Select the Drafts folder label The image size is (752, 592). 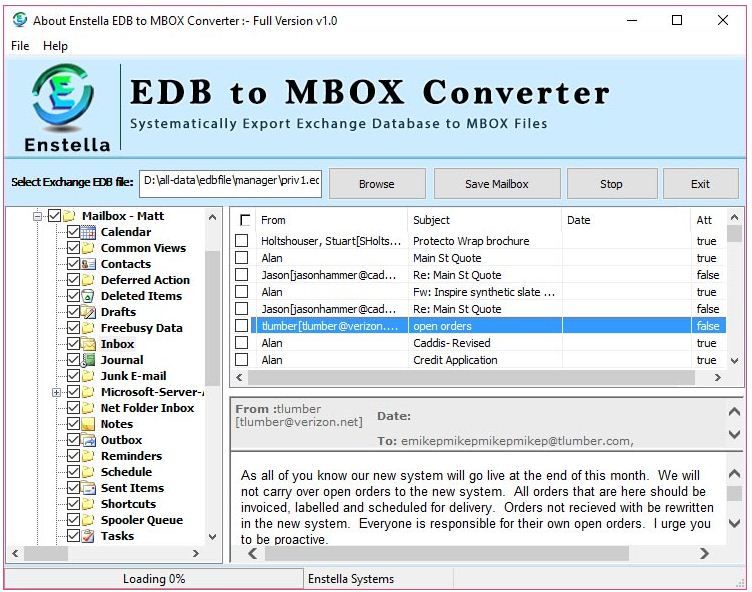tap(118, 312)
